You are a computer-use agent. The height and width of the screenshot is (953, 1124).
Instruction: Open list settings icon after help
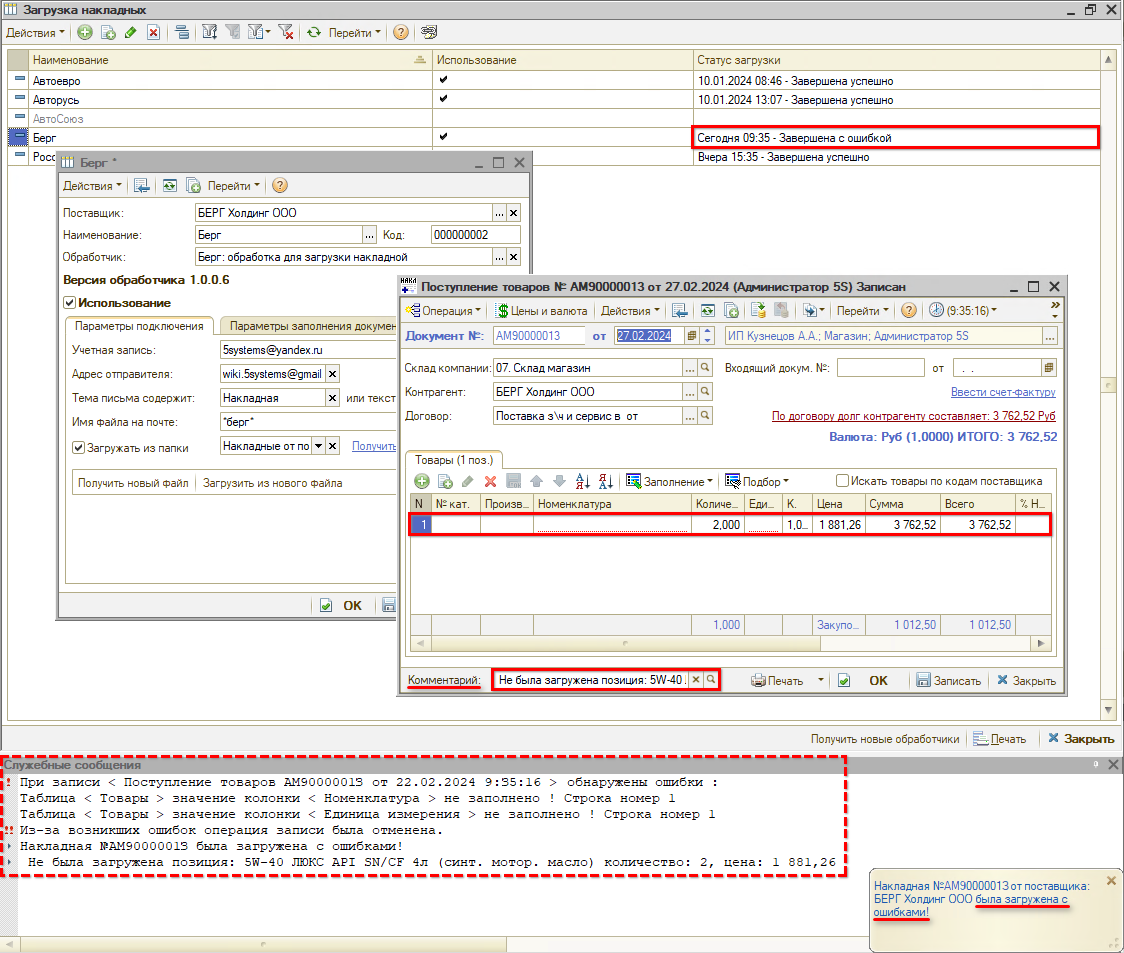tap(429, 32)
